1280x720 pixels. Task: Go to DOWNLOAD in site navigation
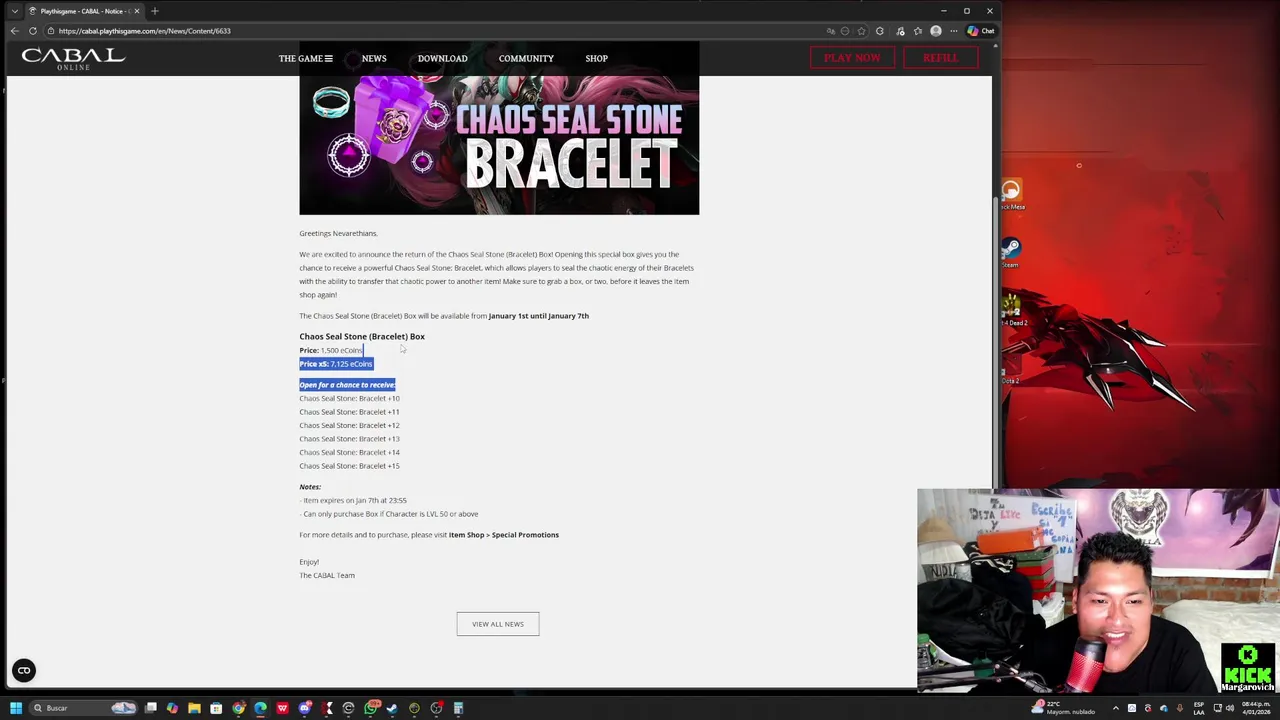click(442, 58)
